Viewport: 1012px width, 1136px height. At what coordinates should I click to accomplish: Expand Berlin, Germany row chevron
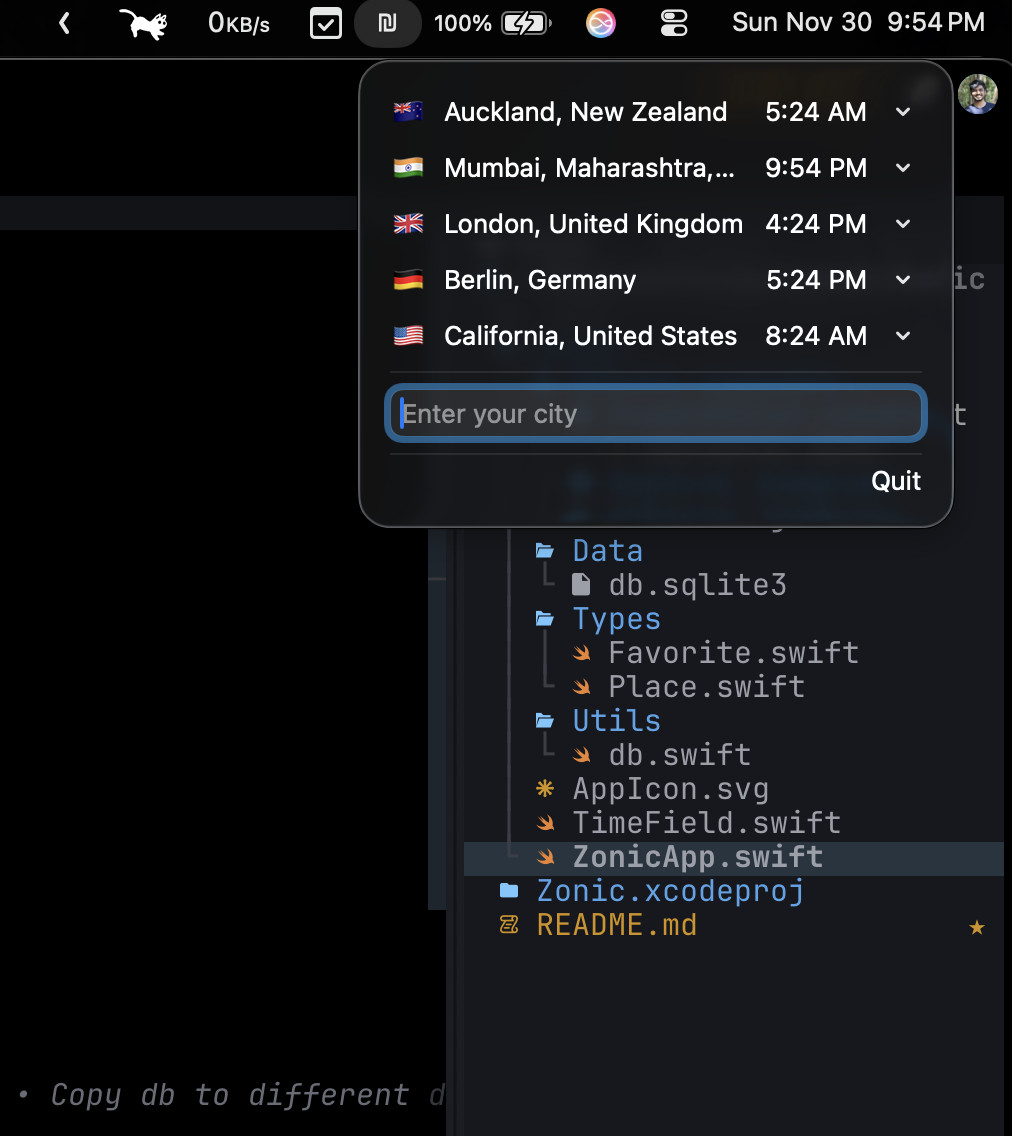[x=903, y=280]
